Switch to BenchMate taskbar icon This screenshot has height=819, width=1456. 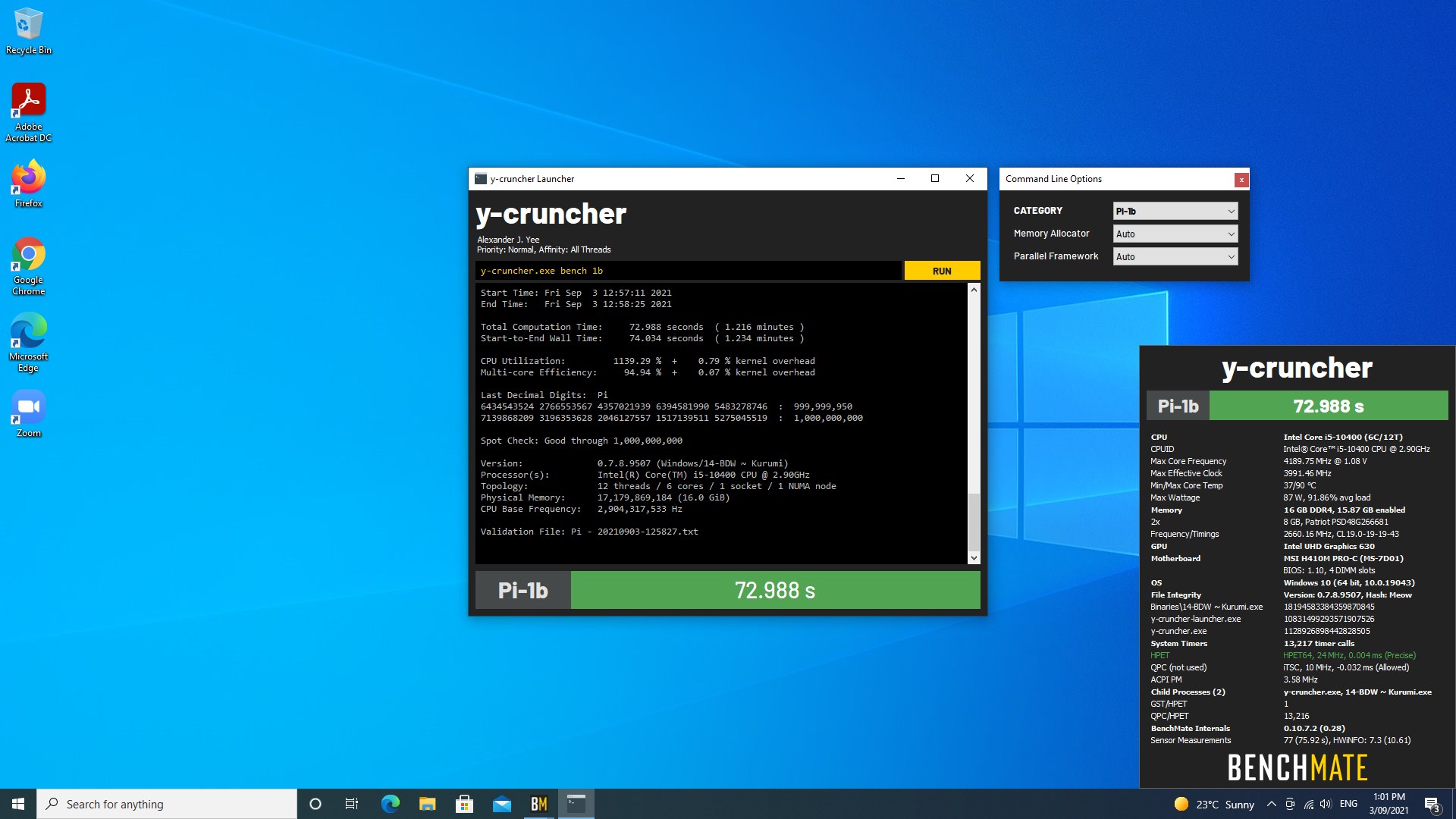coord(538,804)
